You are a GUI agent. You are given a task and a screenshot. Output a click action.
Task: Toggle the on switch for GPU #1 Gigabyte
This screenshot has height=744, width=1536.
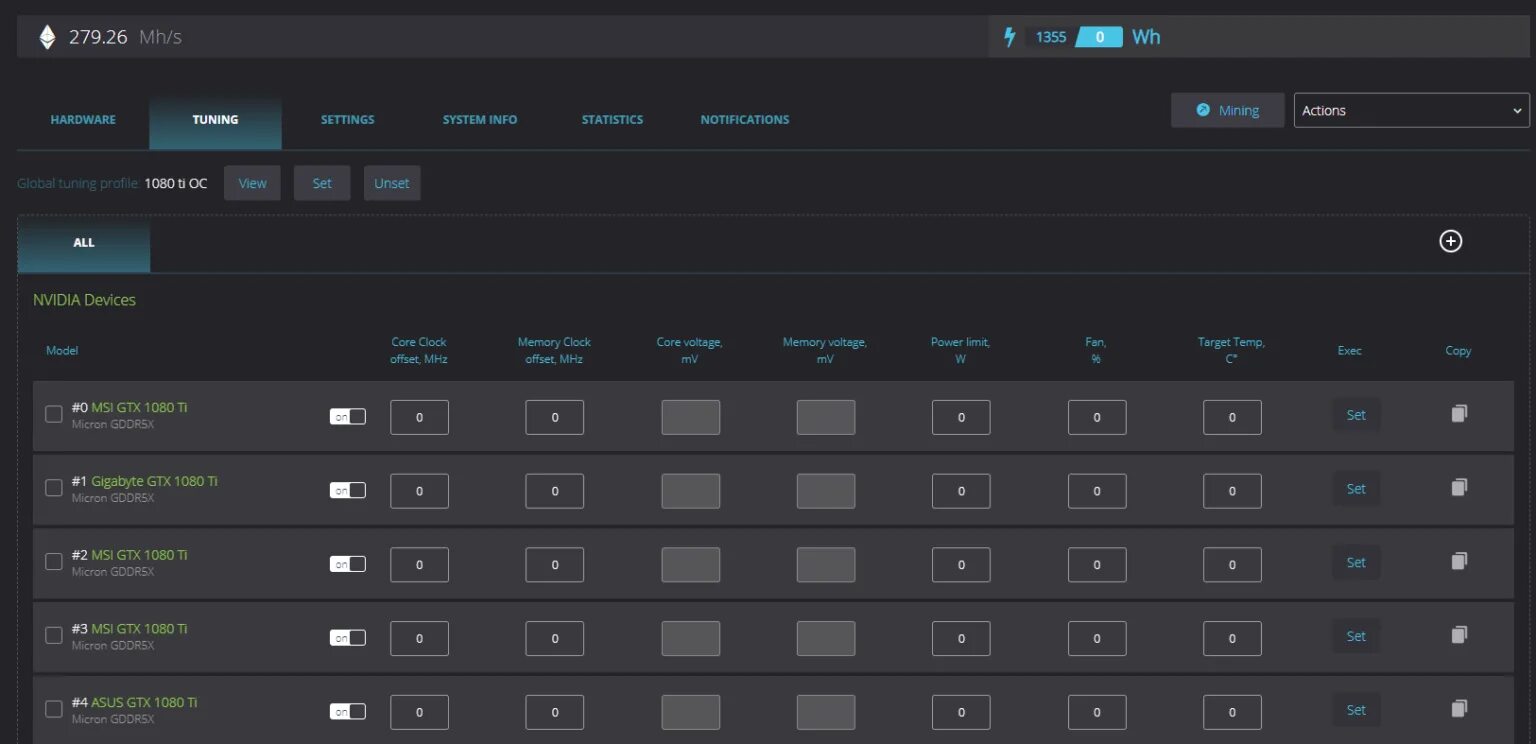coord(348,490)
